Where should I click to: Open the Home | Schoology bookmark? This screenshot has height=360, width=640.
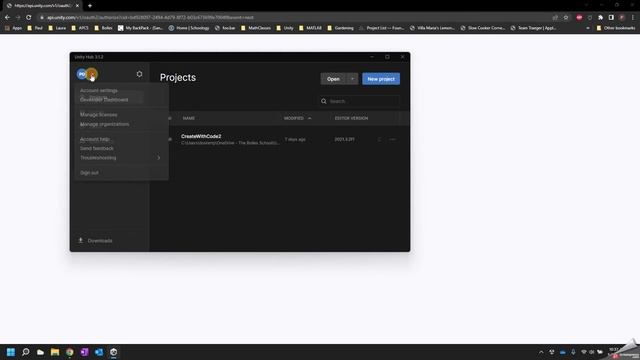(189, 28)
